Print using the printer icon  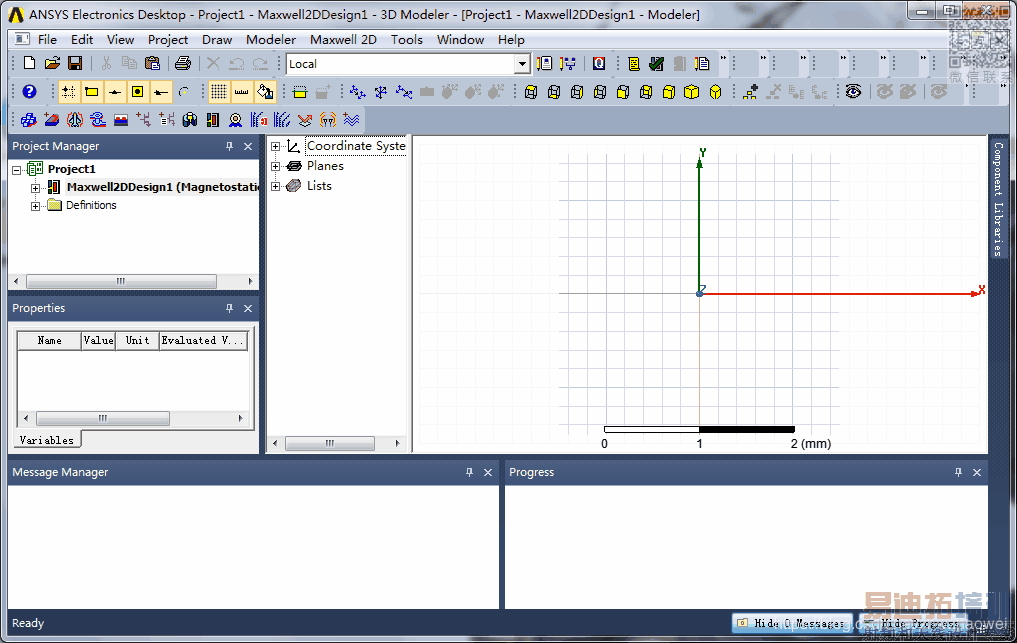(x=184, y=63)
